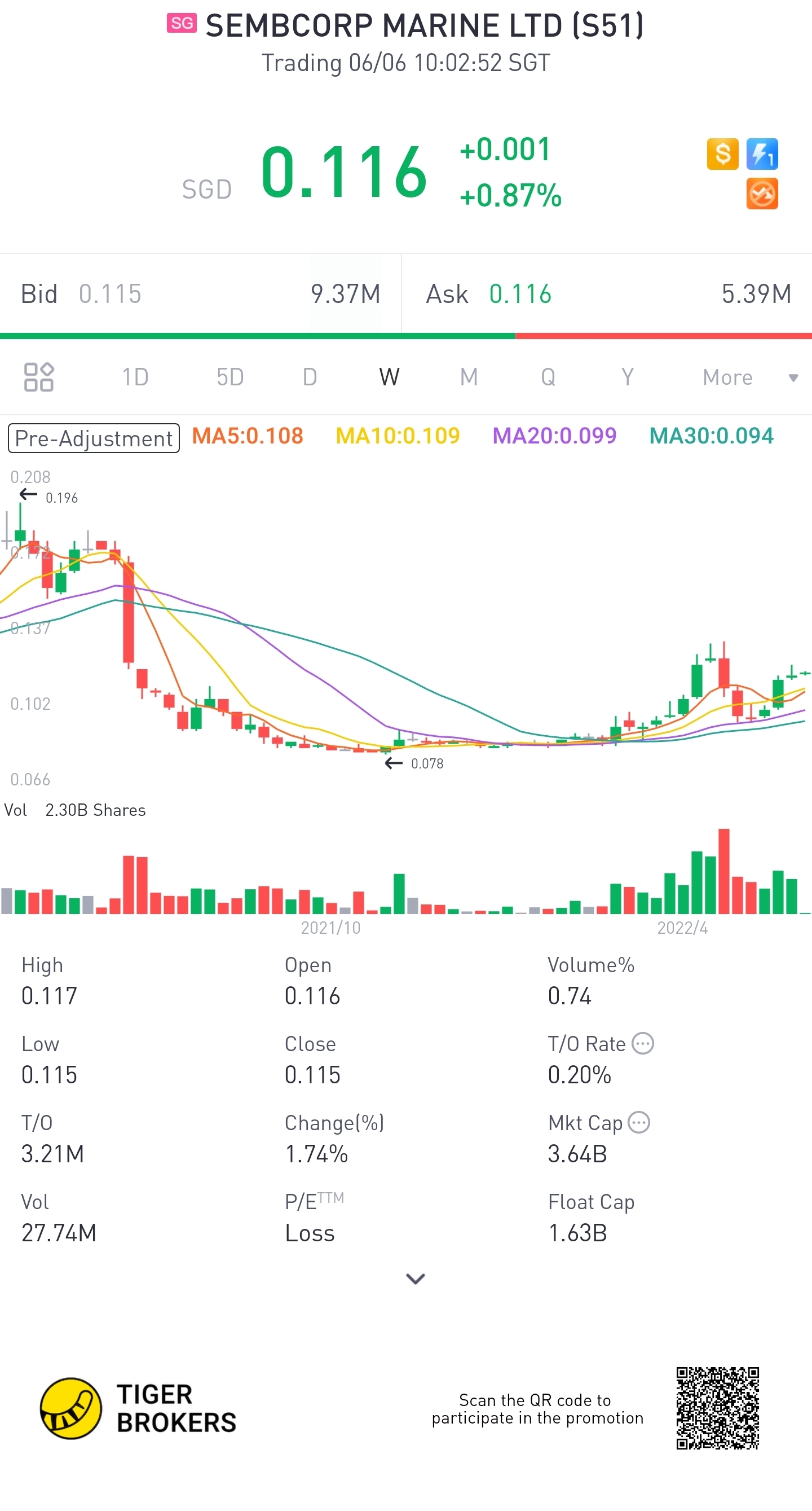The height and width of the screenshot is (1511, 812).
Task: Open the chart layout grid icon
Action: [x=39, y=377]
